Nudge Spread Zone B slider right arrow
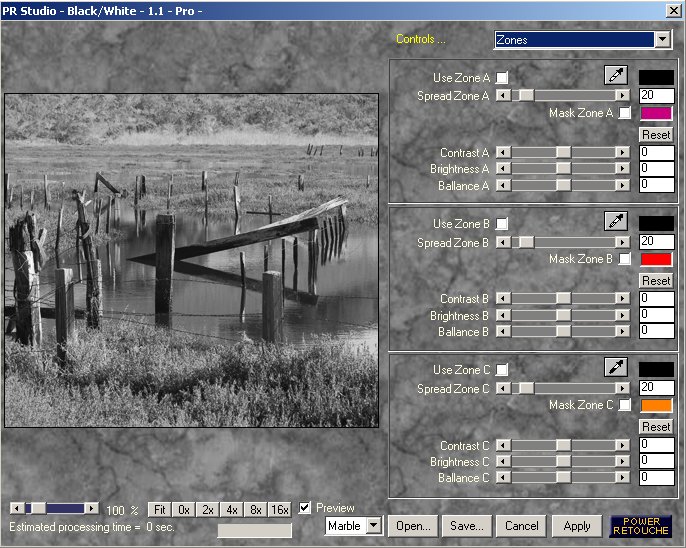This screenshot has width=686, height=548. [622, 242]
